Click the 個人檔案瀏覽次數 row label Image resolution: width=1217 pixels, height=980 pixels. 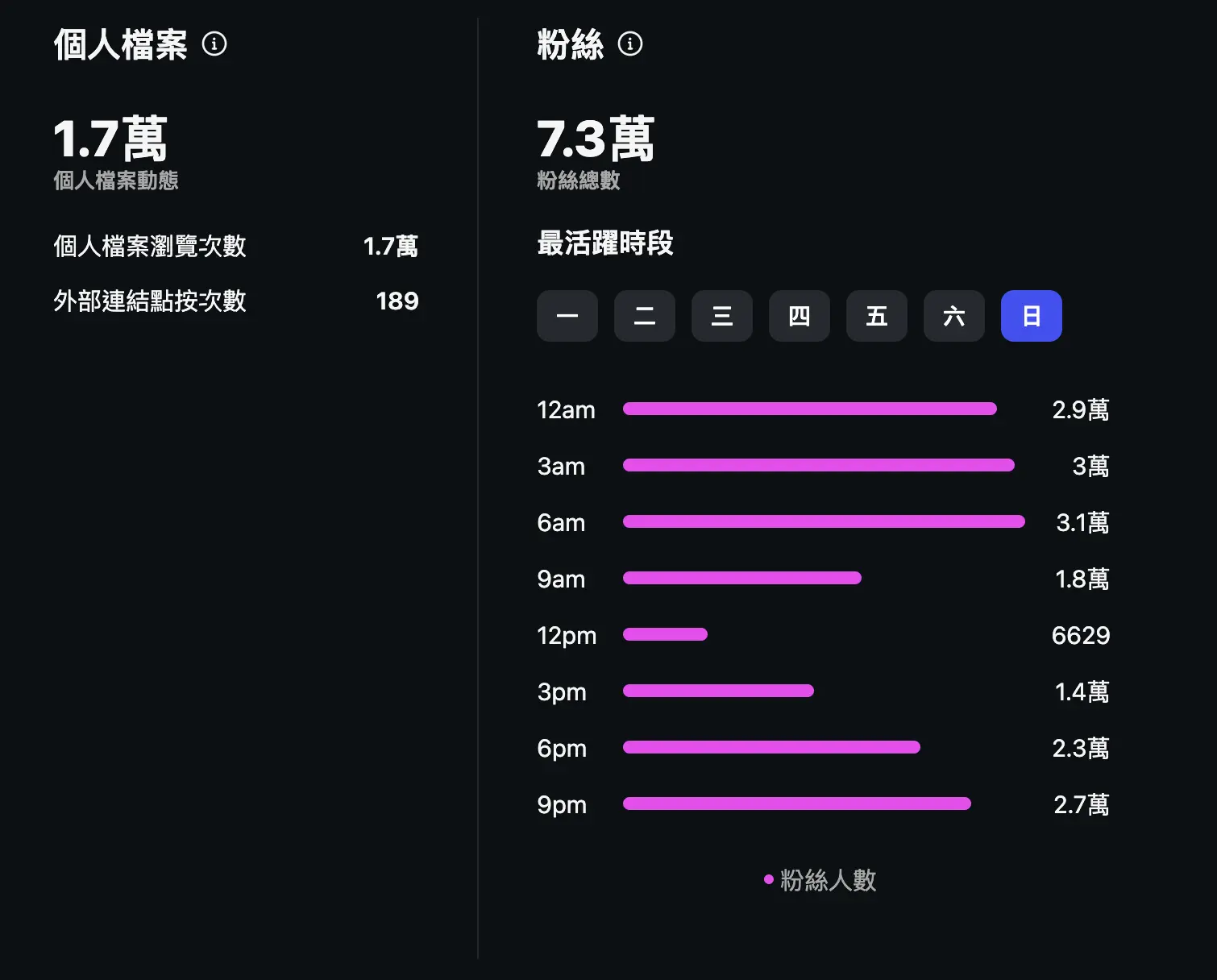pos(150,246)
